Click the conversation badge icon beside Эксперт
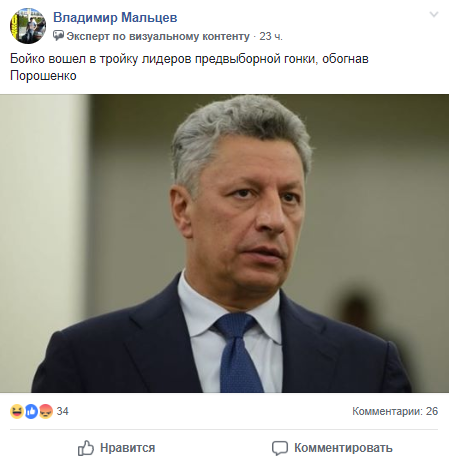The image size is (449, 459). coord(58,36)
